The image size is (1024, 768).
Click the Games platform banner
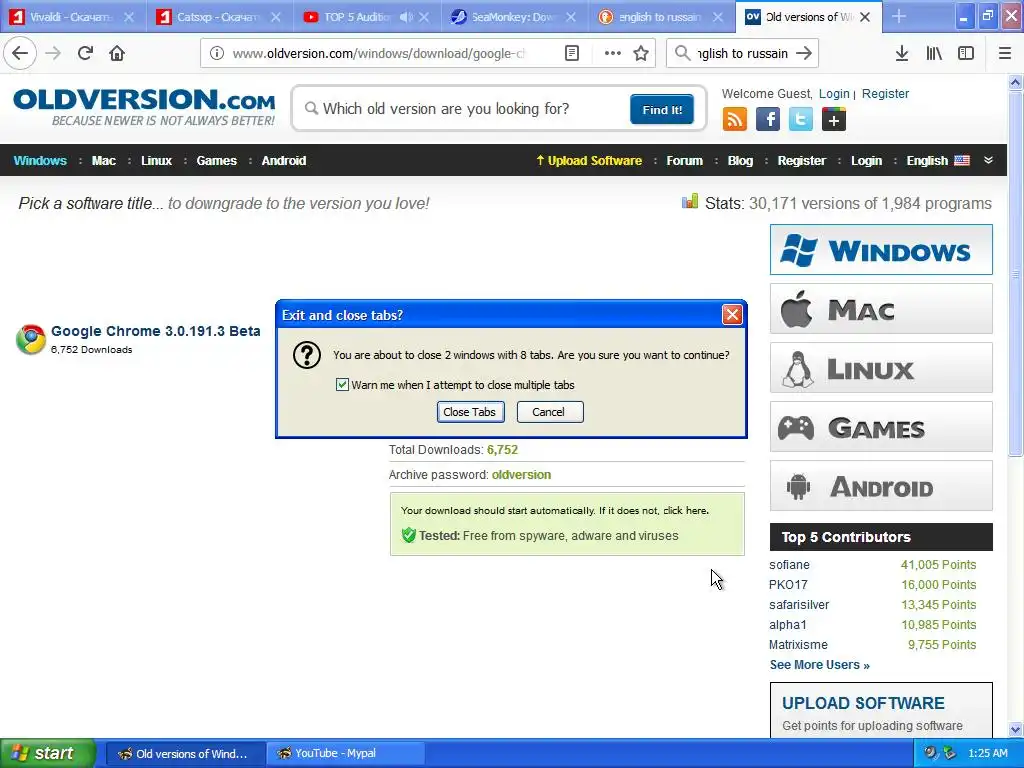(881, 427)
